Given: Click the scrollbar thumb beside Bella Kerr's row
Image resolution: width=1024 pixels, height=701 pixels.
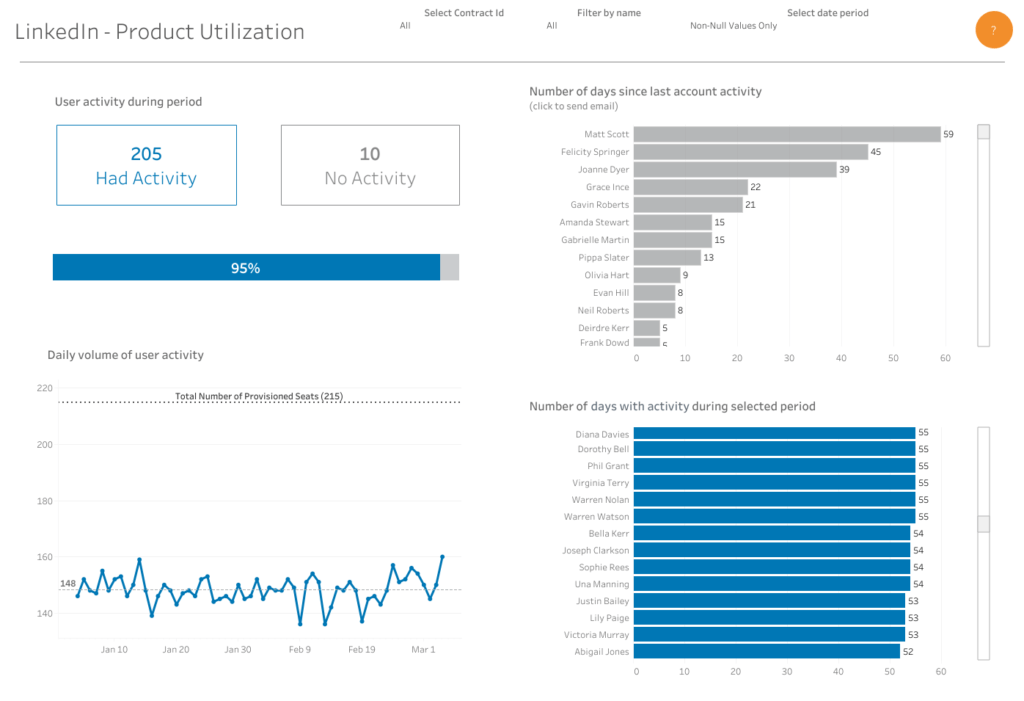Looking at the screenshot, I should tap(982, 523).
